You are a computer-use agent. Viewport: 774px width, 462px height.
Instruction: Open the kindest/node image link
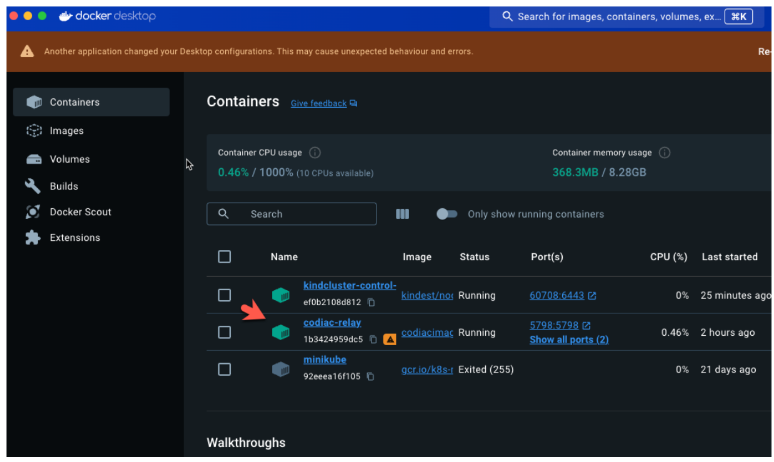click(x=427, y=295)
